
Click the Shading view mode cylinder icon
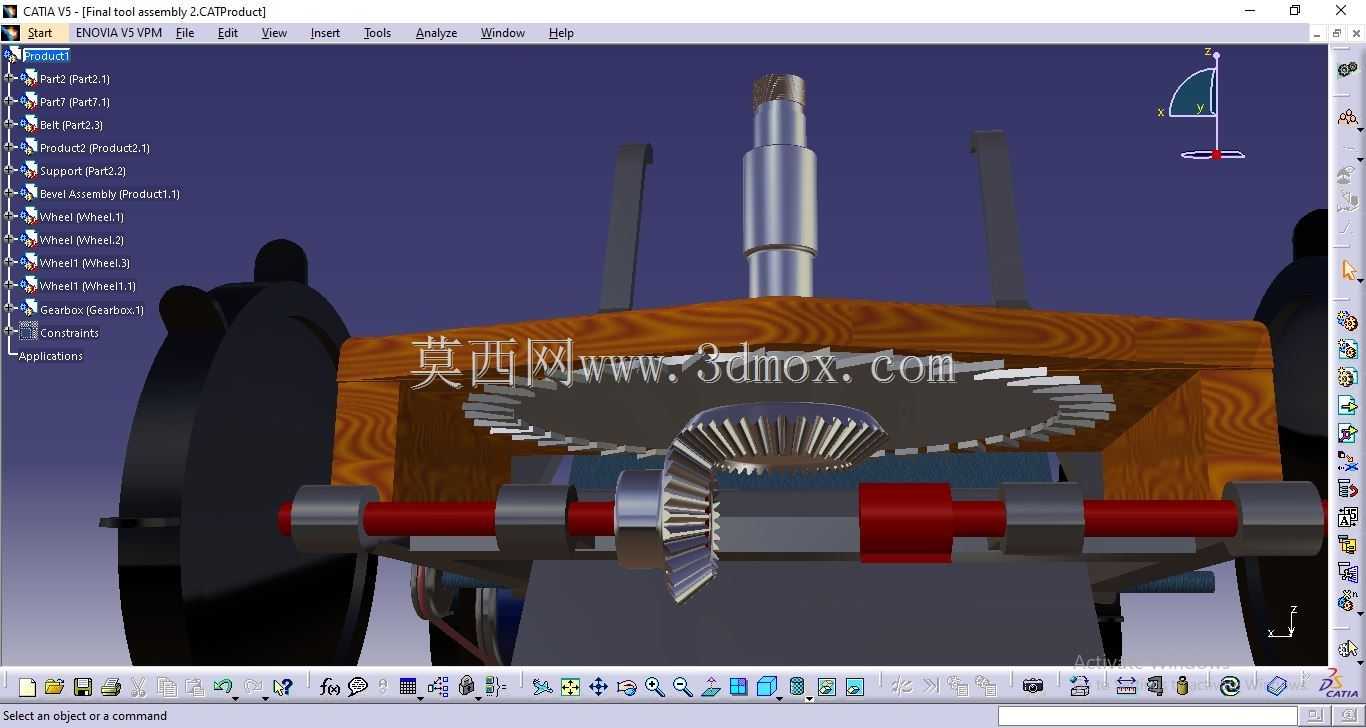(x=797, y=687)
